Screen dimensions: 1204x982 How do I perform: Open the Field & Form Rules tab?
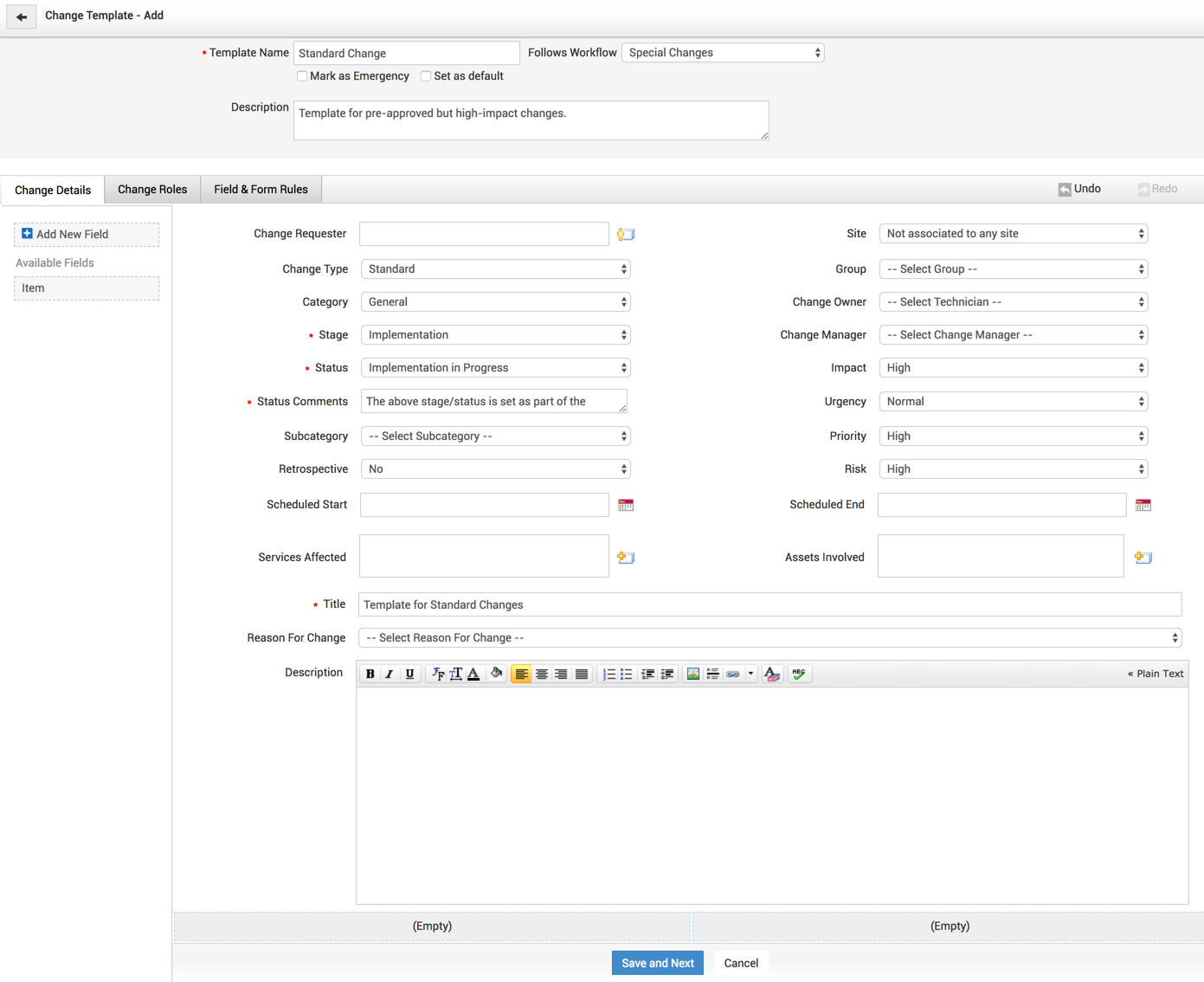pos(261,190)
